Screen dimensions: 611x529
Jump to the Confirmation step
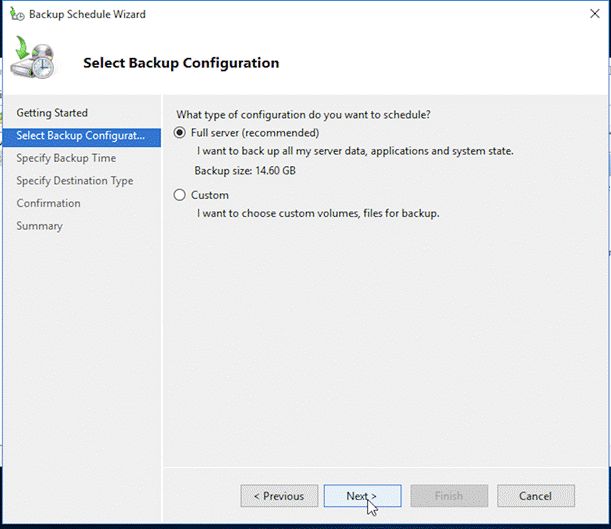(48, 203)
